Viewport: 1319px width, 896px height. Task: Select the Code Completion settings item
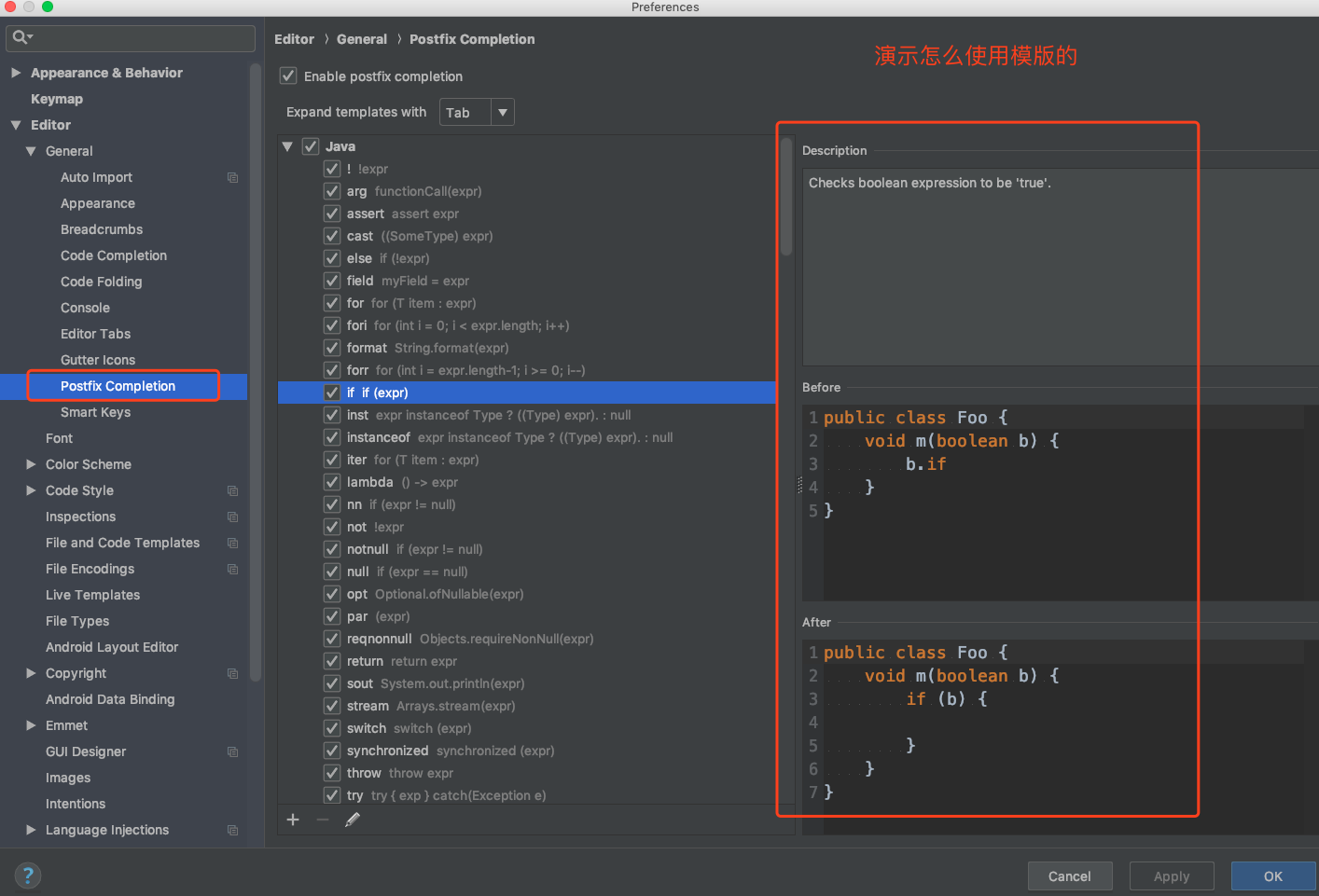[x=114, y=255]
